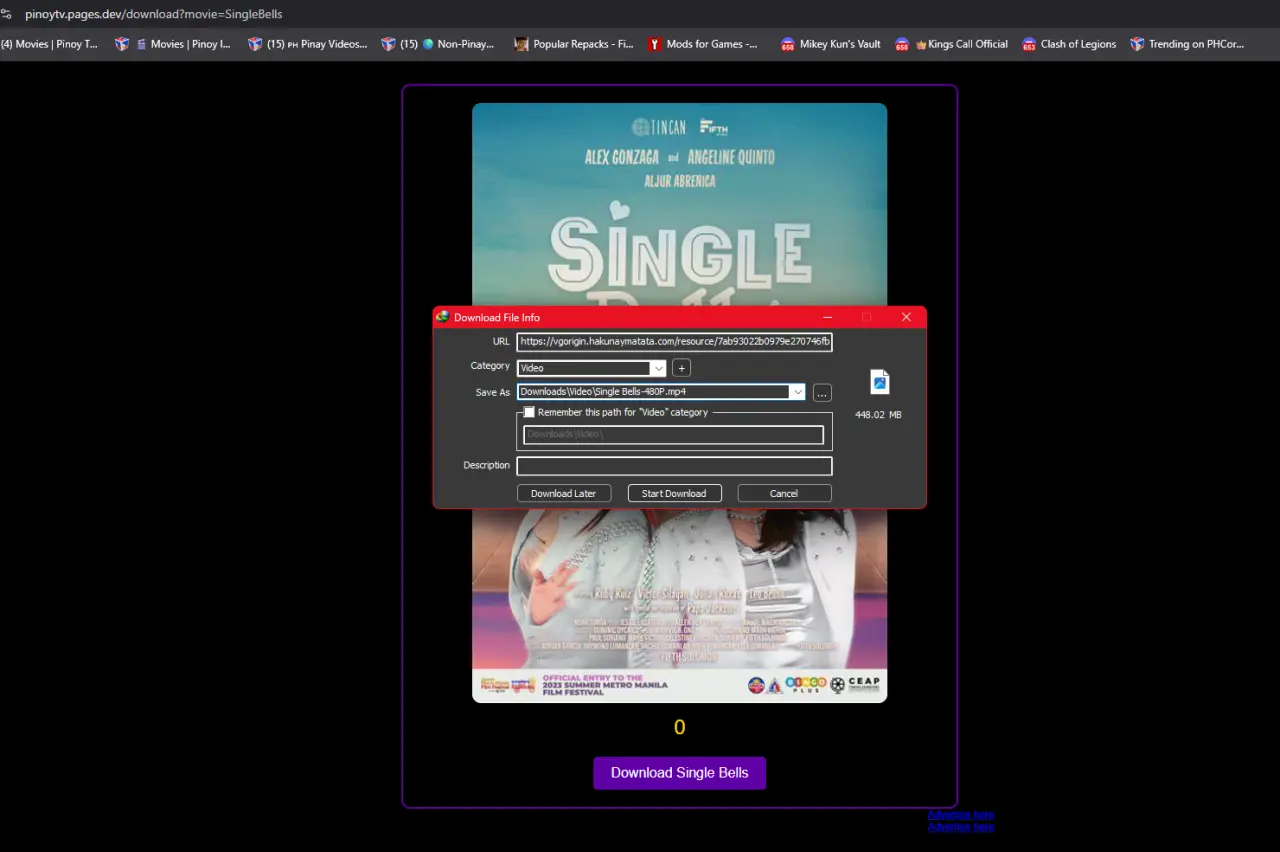Viewport: 1280px width, 852px height.
Task: Open the Popular Repacks bookmark
Action: pos(574,44)
